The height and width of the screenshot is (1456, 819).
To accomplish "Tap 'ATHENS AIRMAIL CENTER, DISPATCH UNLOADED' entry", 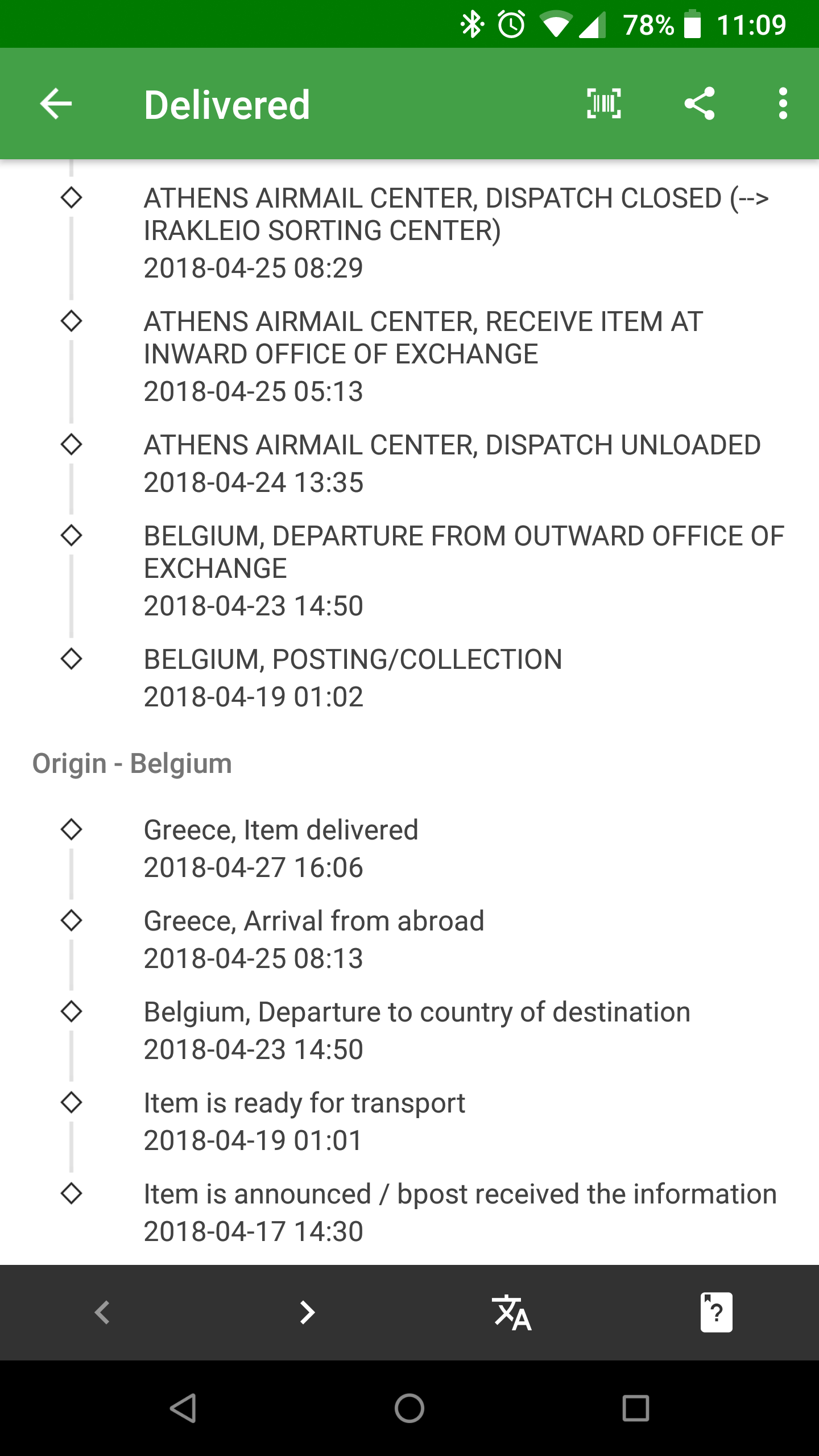I will click(452, 463).
